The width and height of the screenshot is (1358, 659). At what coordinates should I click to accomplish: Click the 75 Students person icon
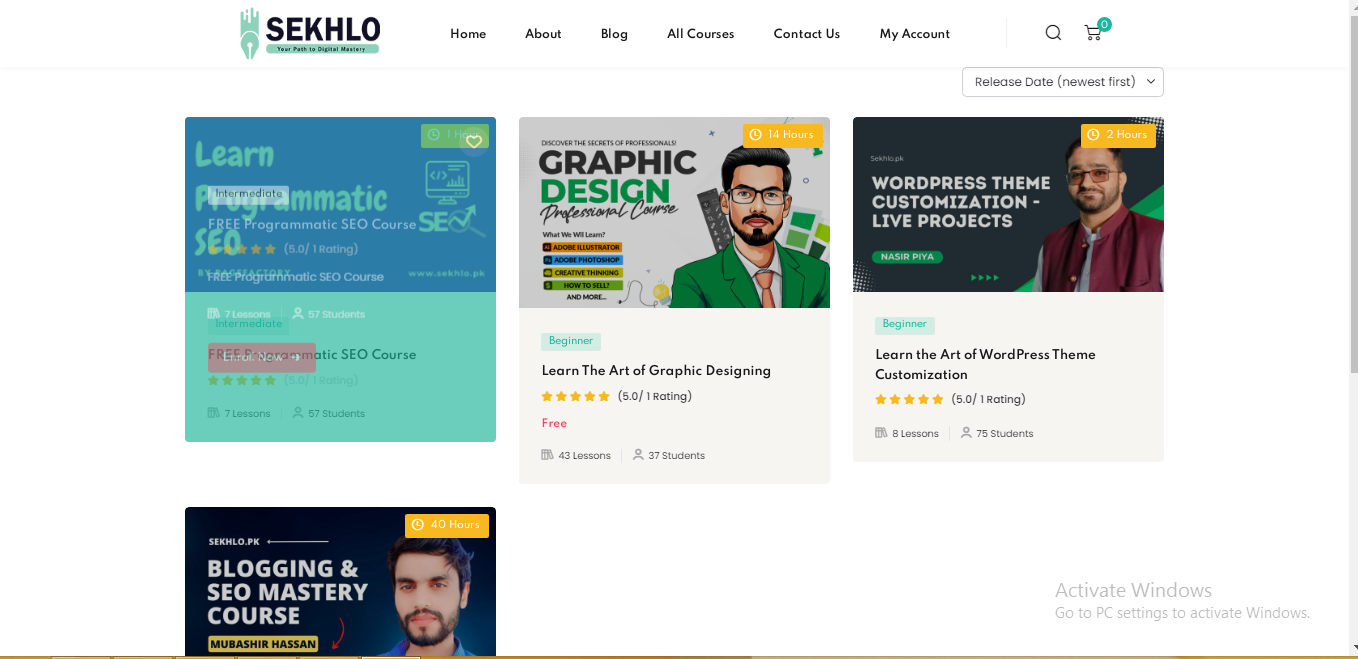(966, 433)
